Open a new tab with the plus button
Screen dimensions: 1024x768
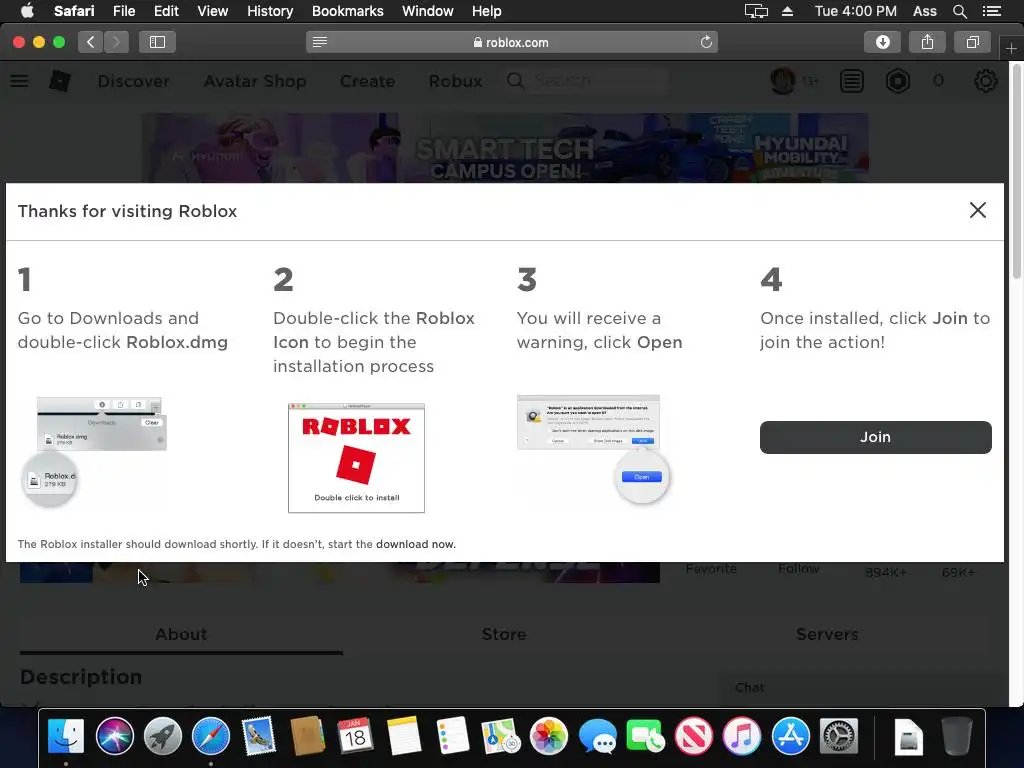(1011, 48)
